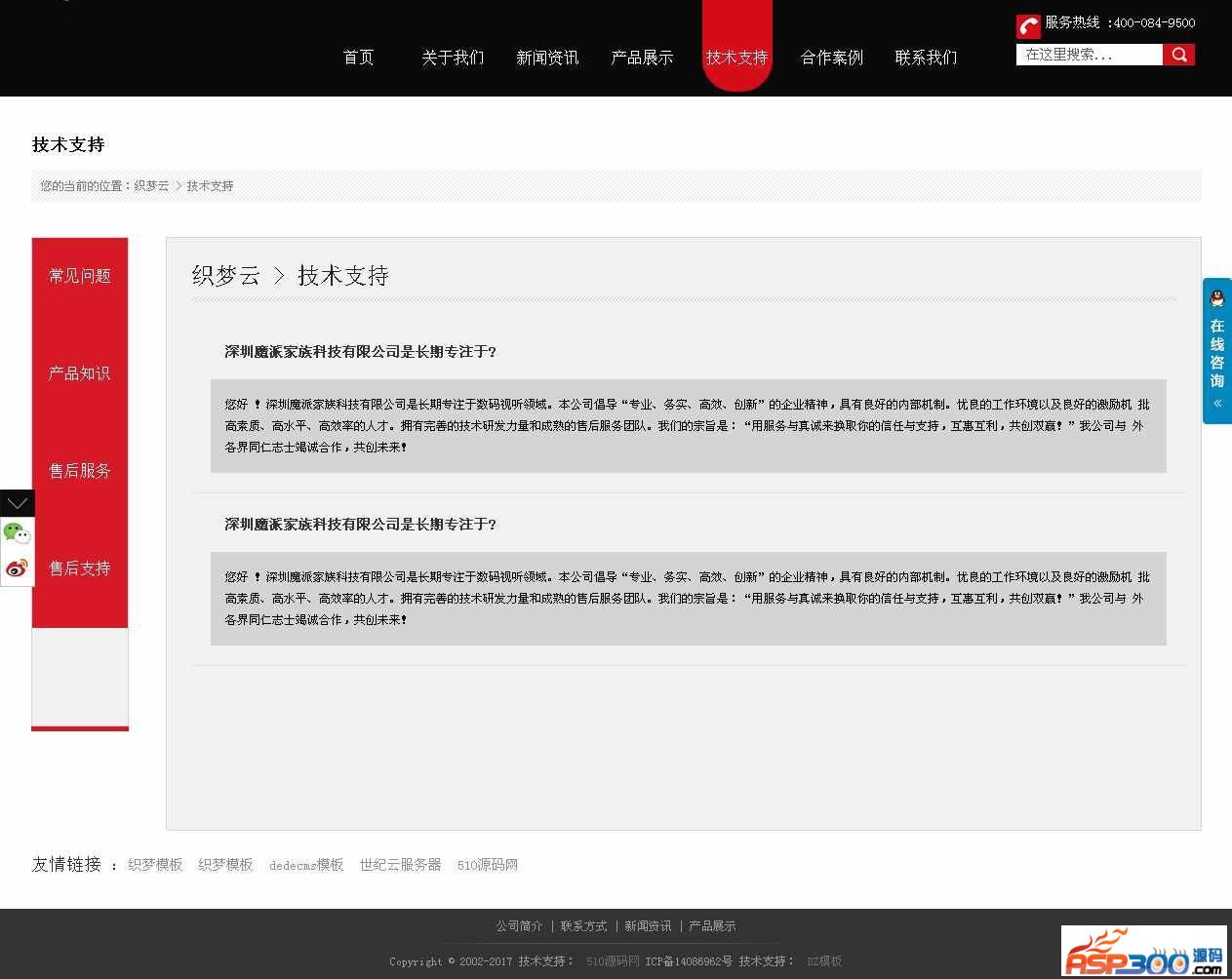This screenshot has height=979, width=1232.
Task: Open 关于我们 menu item
Action: click(x=453, y=58)
